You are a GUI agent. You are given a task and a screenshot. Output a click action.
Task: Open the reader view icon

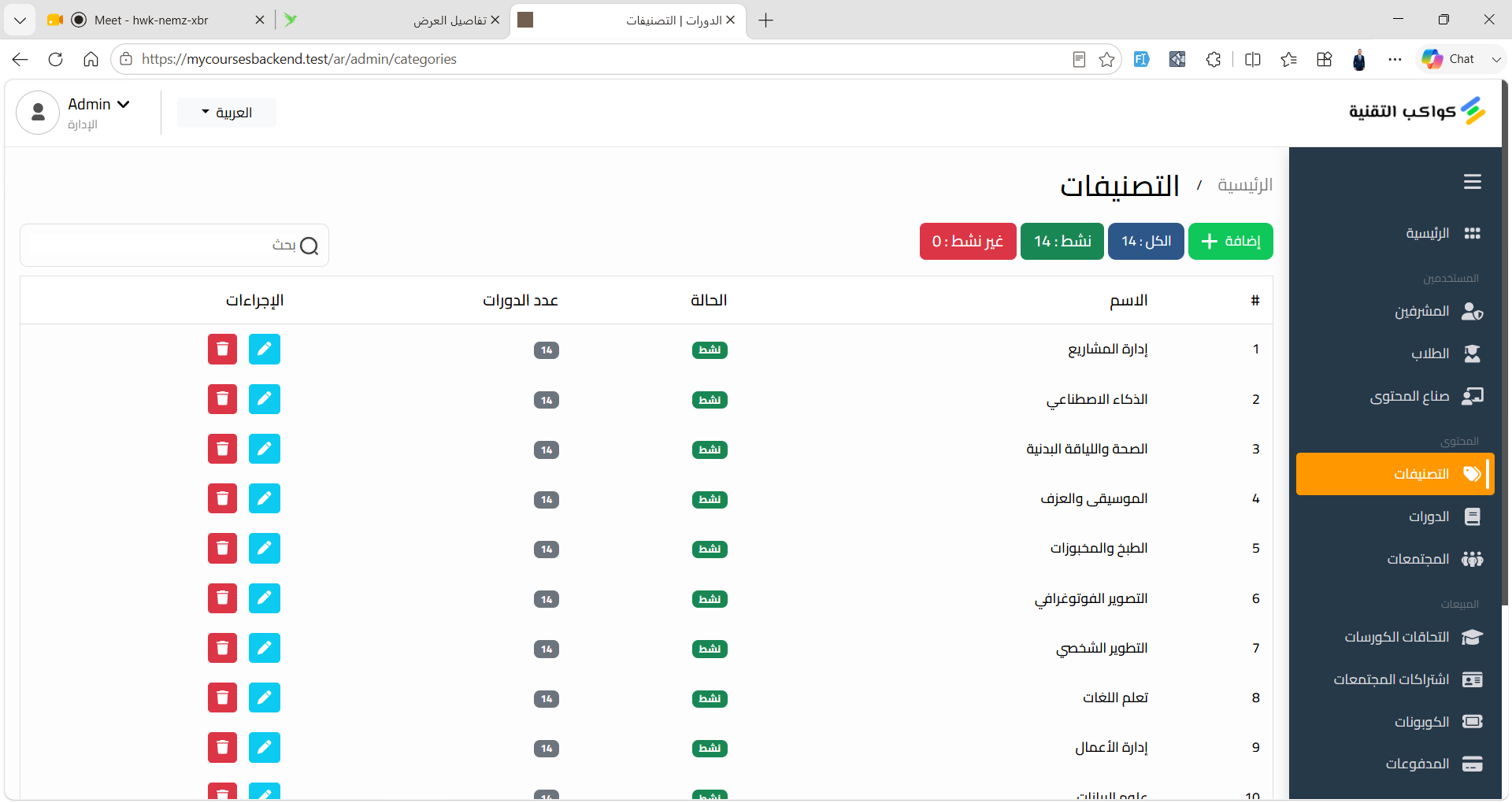pos(1079,59)
